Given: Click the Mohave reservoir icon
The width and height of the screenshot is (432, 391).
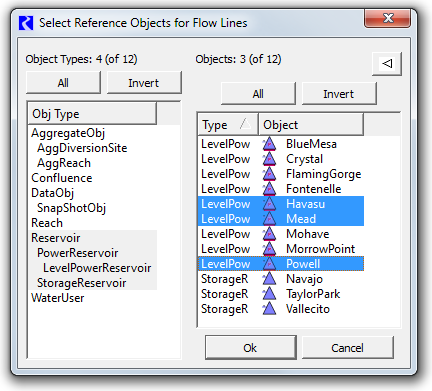Looking at the screenshot, I should point(269,234).
